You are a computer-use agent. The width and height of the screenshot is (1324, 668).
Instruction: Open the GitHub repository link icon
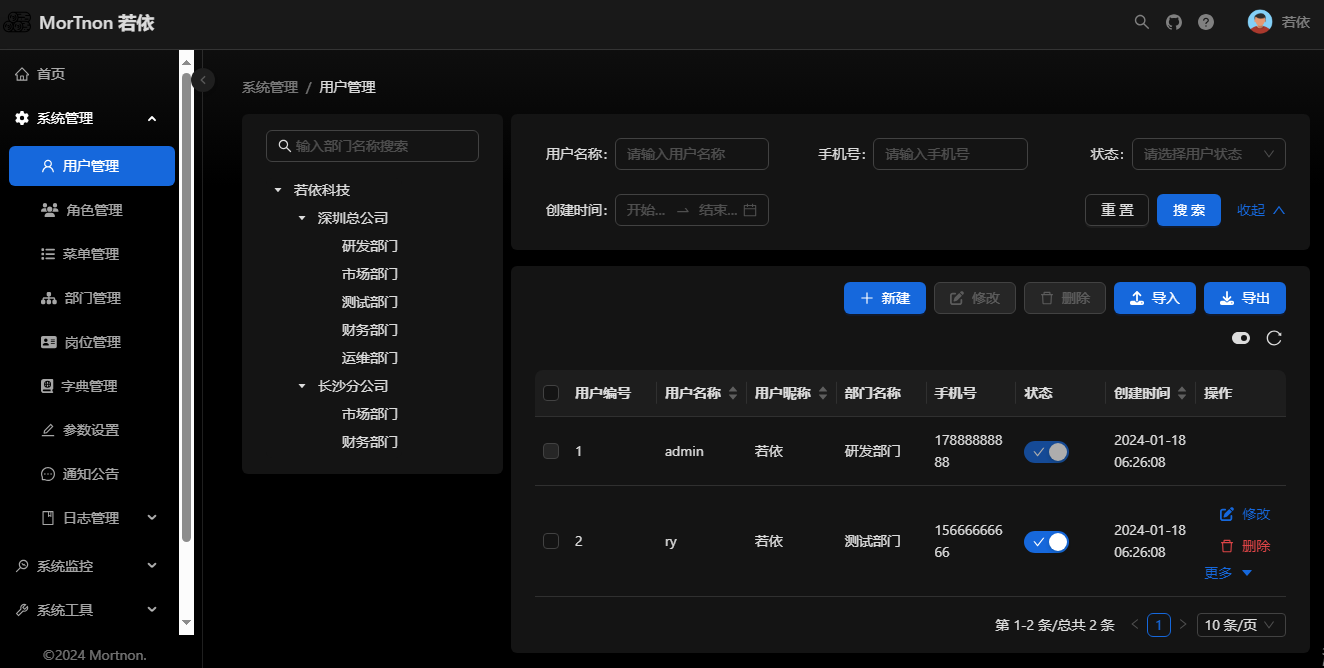[x=1173, y=21]
